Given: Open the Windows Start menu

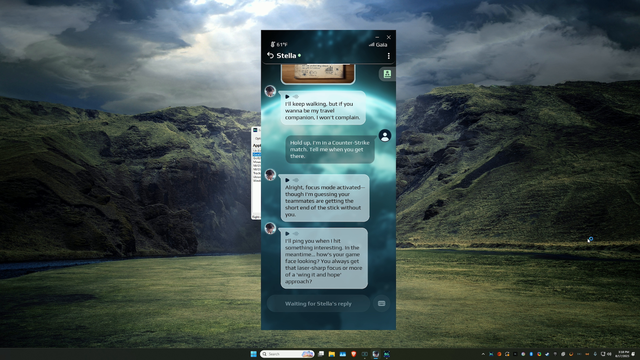Looking at the screenshot, I should pos(253,354).
